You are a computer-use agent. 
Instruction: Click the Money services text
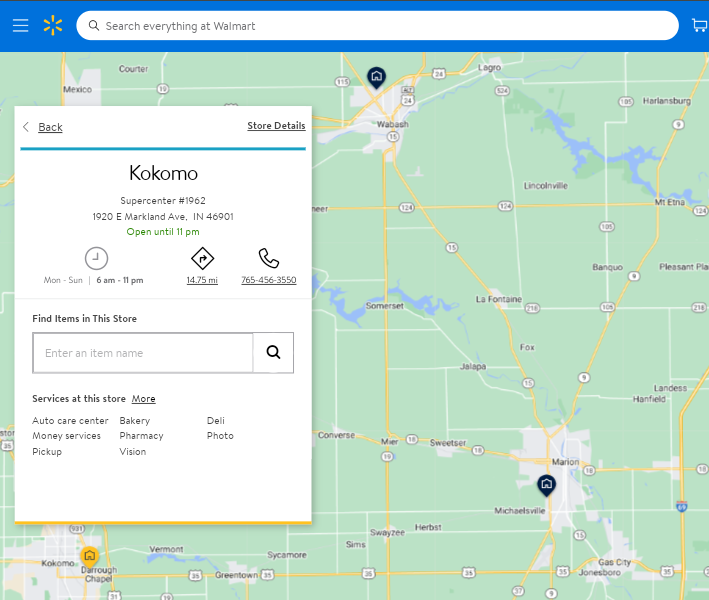[x=66, y=436]
